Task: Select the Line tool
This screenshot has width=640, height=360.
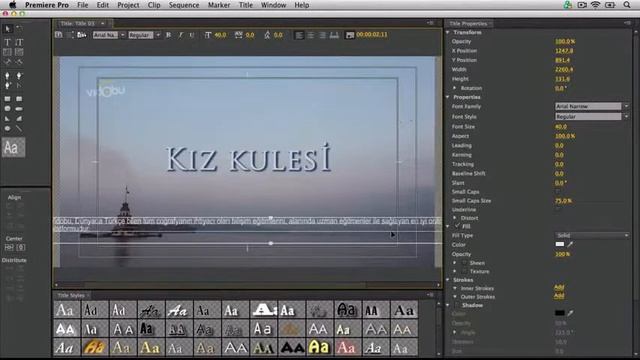Action: click(x=19, y=128)
